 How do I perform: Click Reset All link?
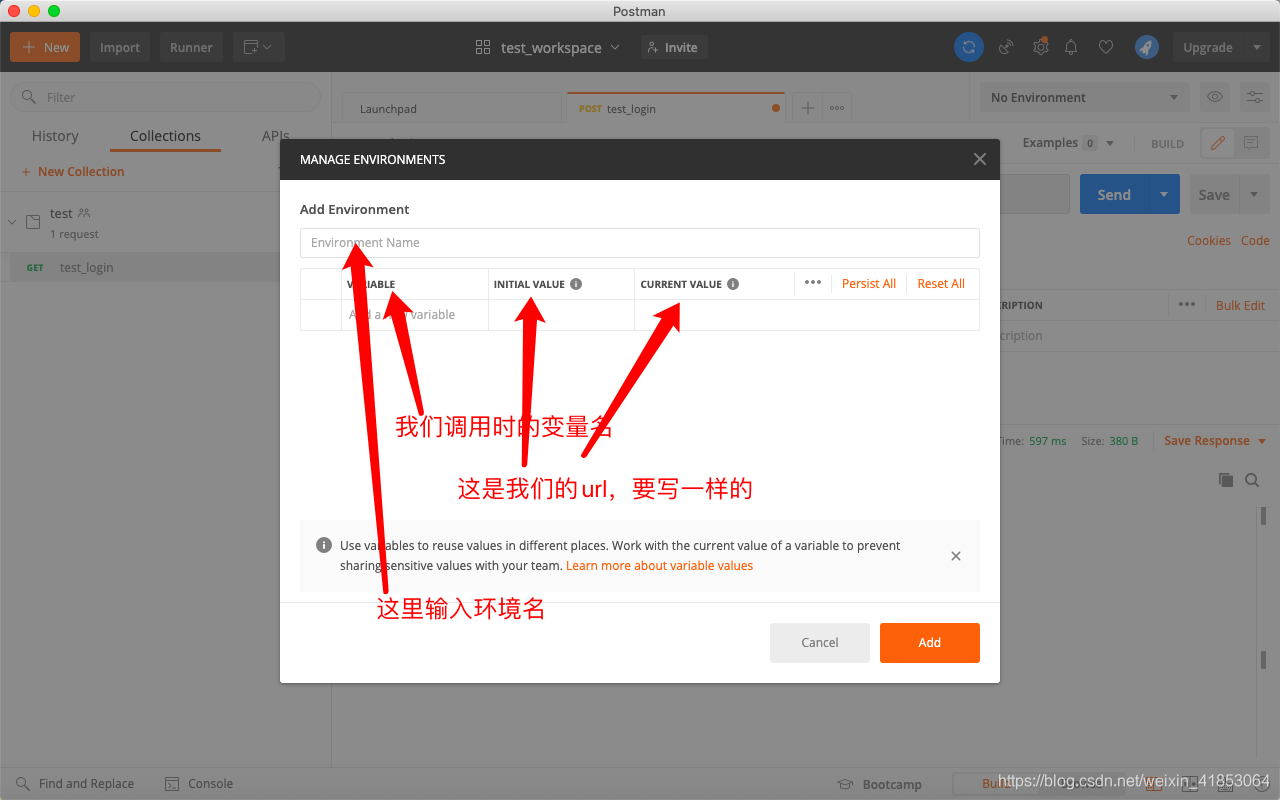[x=941, y=284]
